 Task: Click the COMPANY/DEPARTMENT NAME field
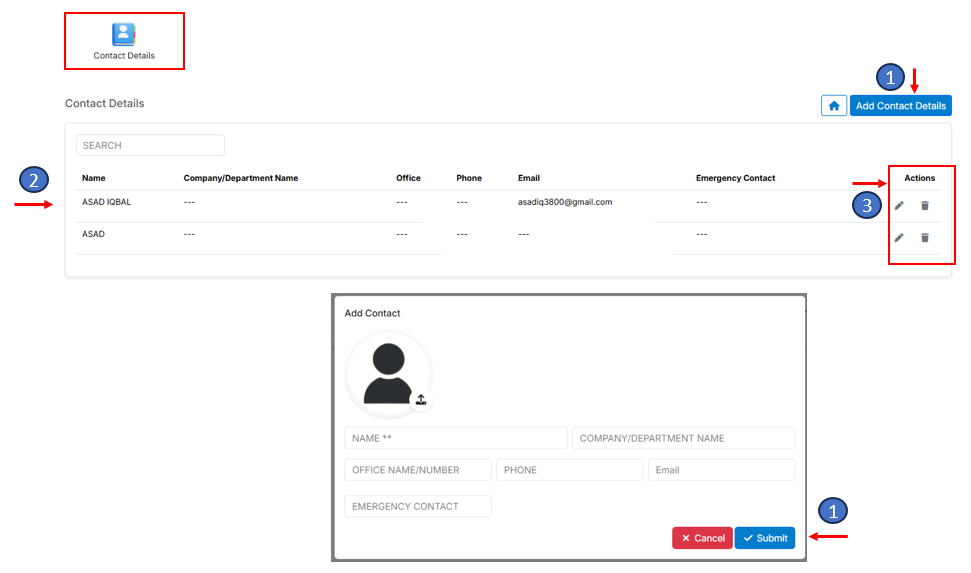(683, 438)
